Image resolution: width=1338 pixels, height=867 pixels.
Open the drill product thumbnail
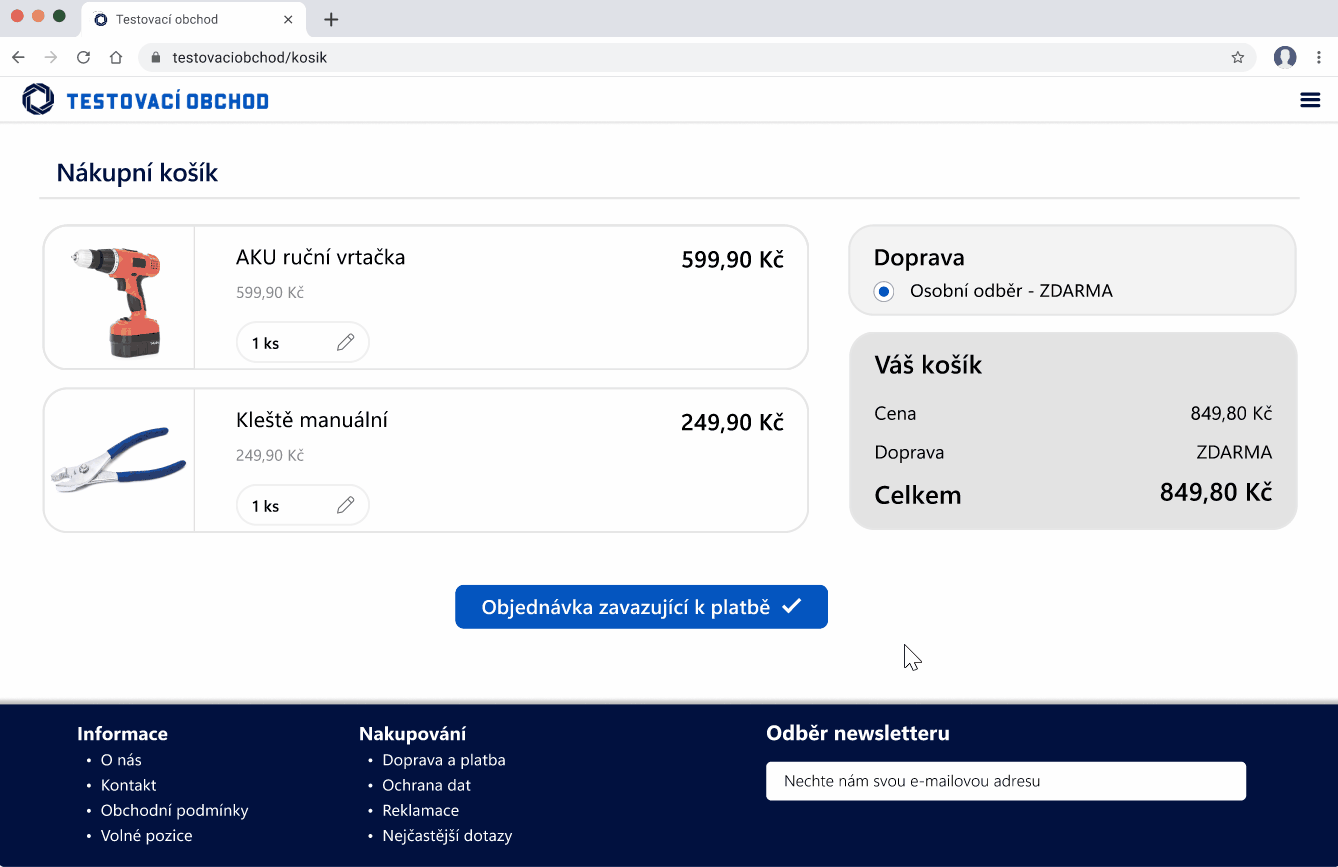click(118, 296)
